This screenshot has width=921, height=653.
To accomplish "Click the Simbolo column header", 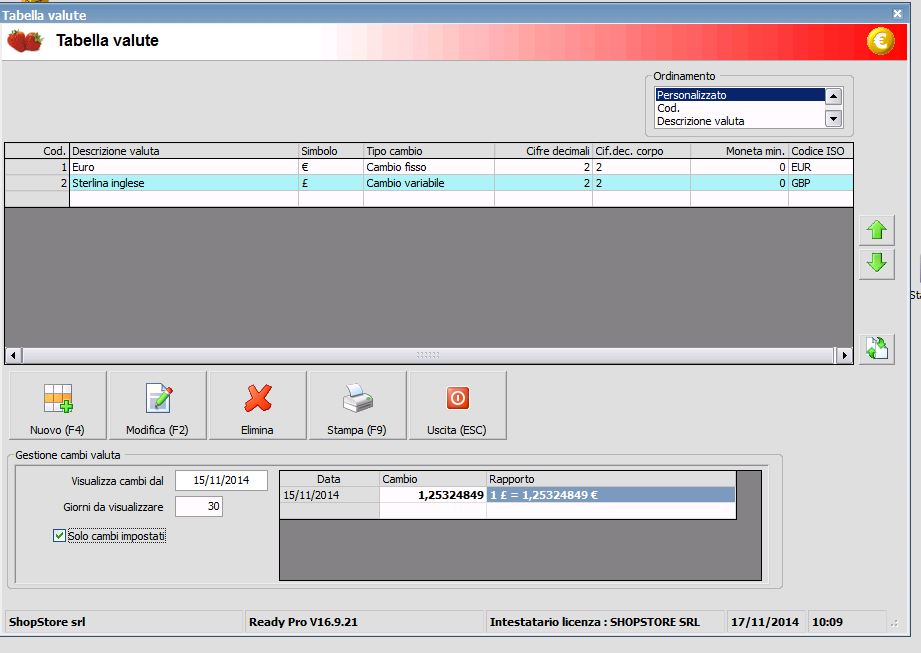I will (331, 151).
